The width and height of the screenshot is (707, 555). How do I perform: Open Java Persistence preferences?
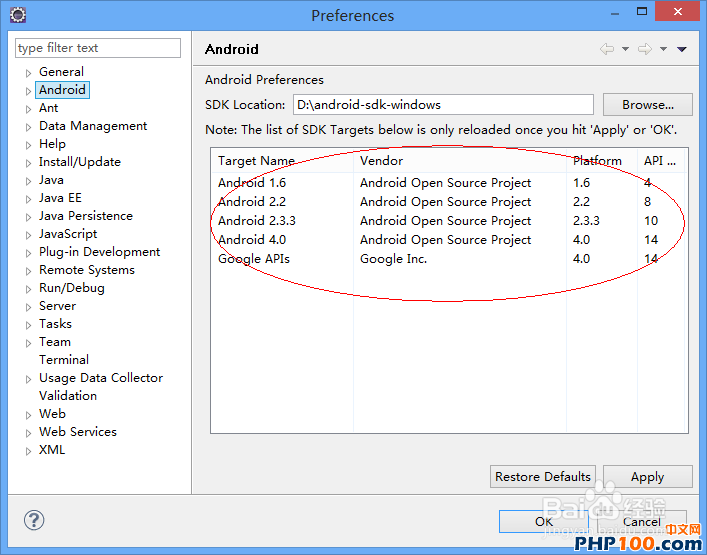(86, 216)
